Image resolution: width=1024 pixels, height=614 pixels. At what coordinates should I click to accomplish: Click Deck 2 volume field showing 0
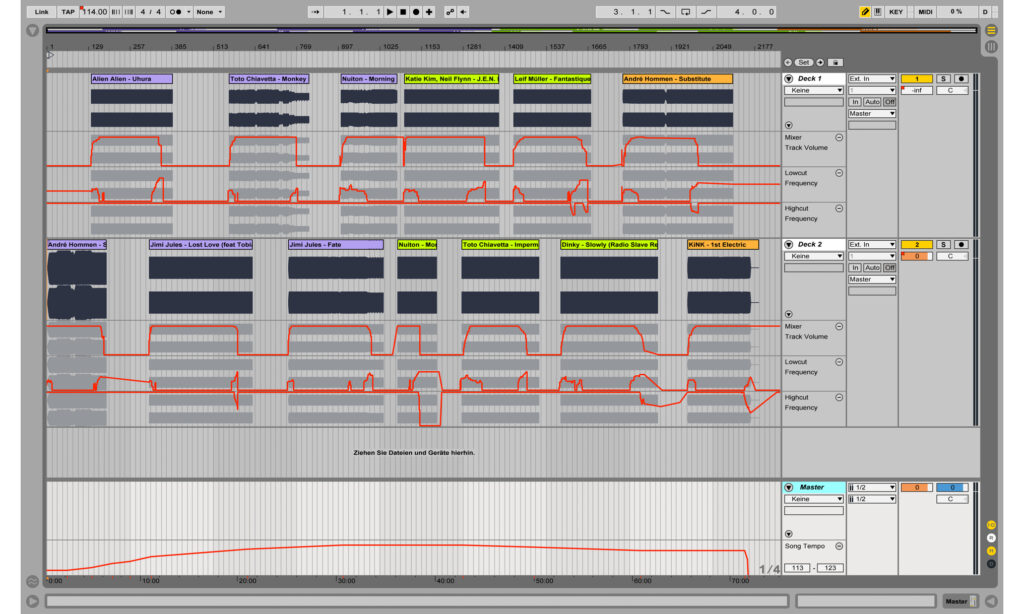[916, 256]
